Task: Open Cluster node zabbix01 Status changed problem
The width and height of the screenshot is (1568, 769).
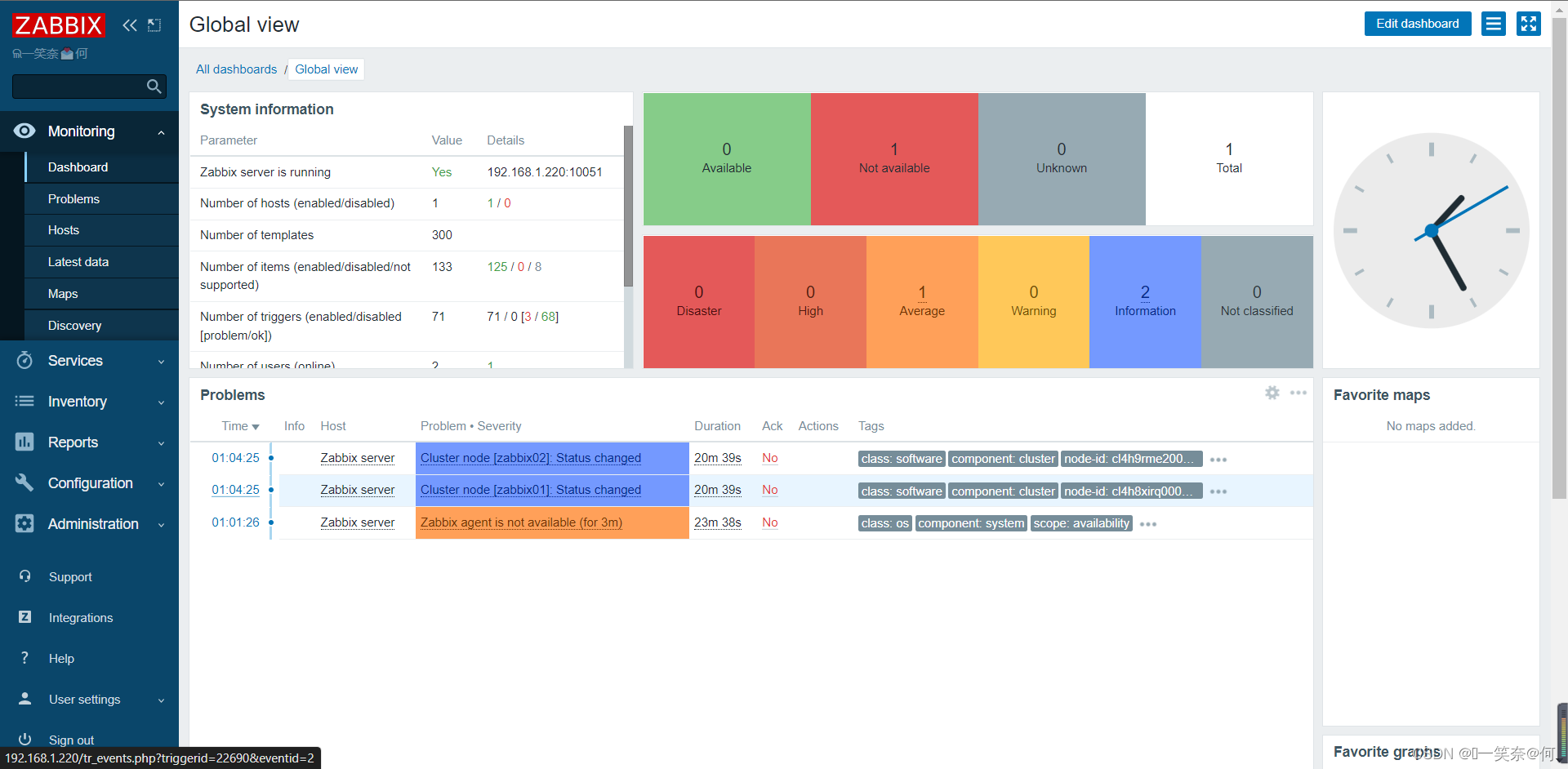Action: (531, 490)
